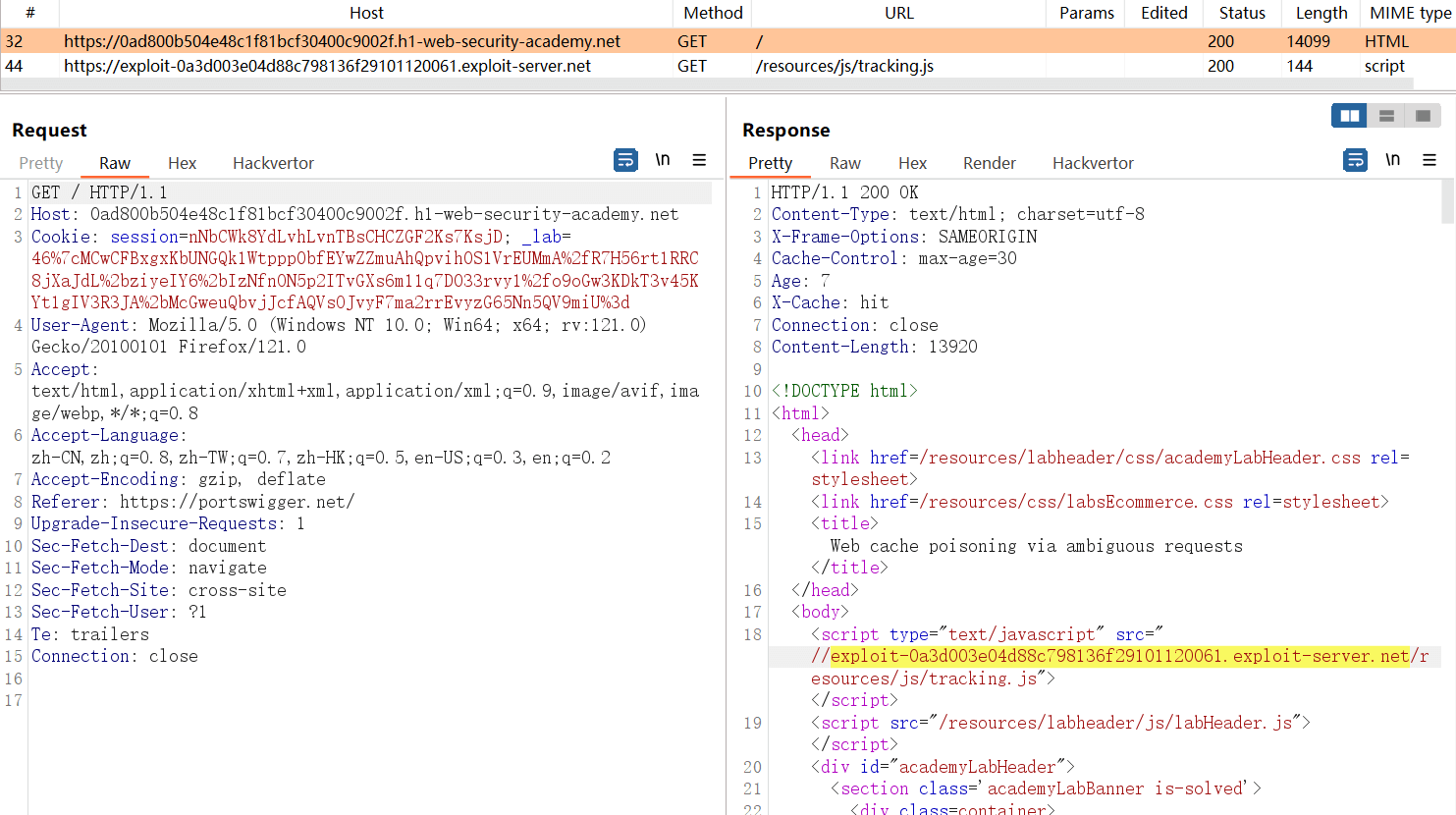Image resolution: width=1456 pixels, height=815 pixels.
Task: Toggle word wrap icon in Response panel
Action: pos(1355,160)
